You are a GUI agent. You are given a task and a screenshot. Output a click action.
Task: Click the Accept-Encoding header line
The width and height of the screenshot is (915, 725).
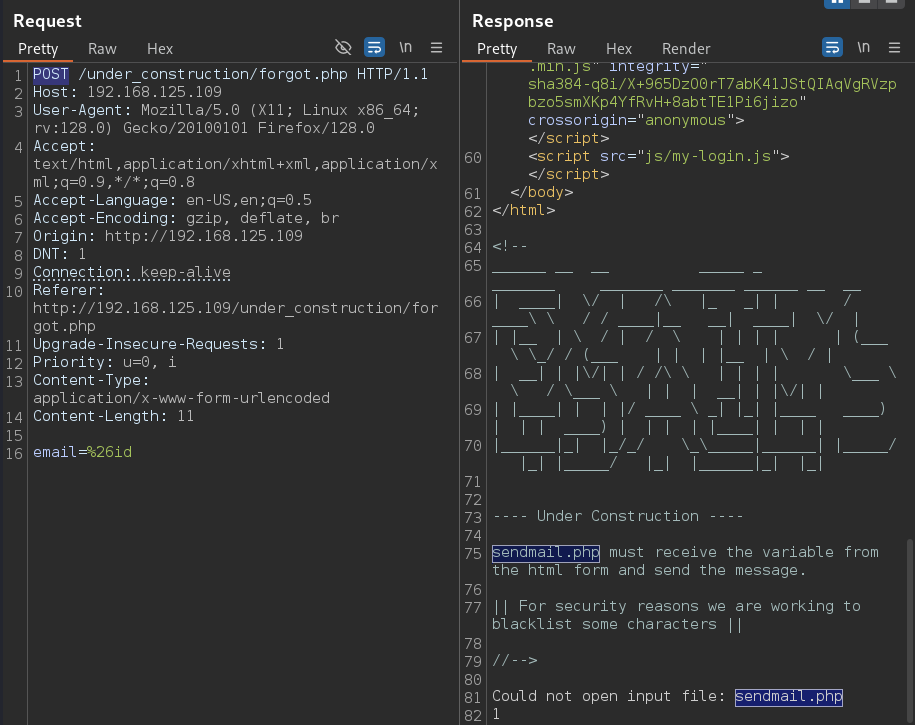click(186, 218)
